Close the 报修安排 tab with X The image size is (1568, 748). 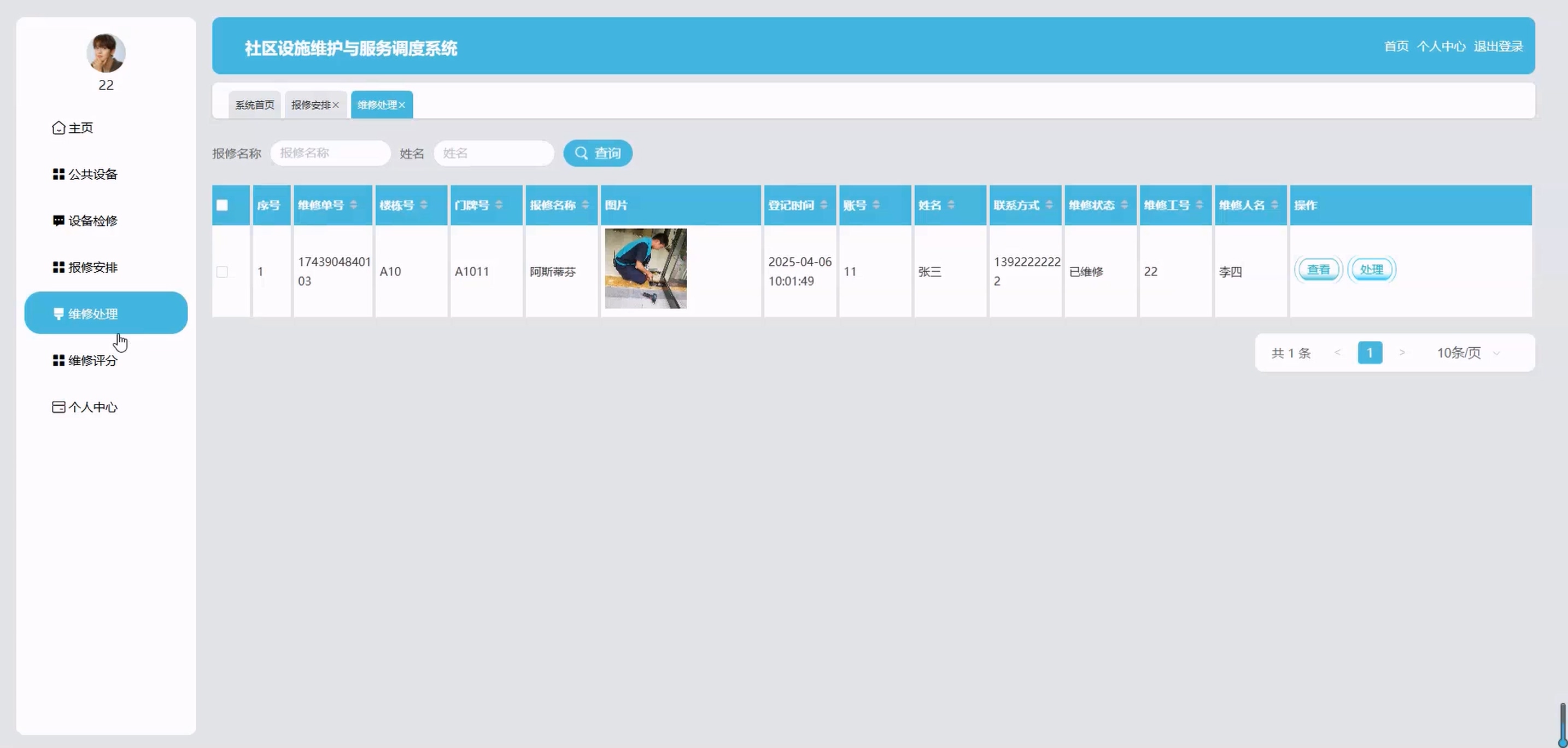tap(335, 106)
